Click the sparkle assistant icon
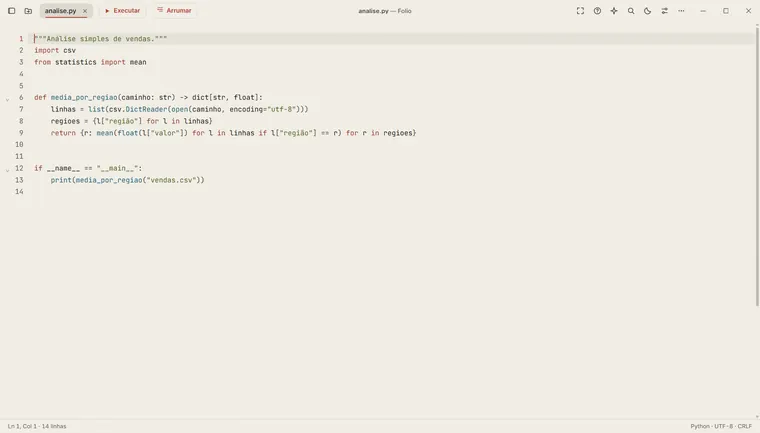Screen dimensions: 760x433 [614, 11]
